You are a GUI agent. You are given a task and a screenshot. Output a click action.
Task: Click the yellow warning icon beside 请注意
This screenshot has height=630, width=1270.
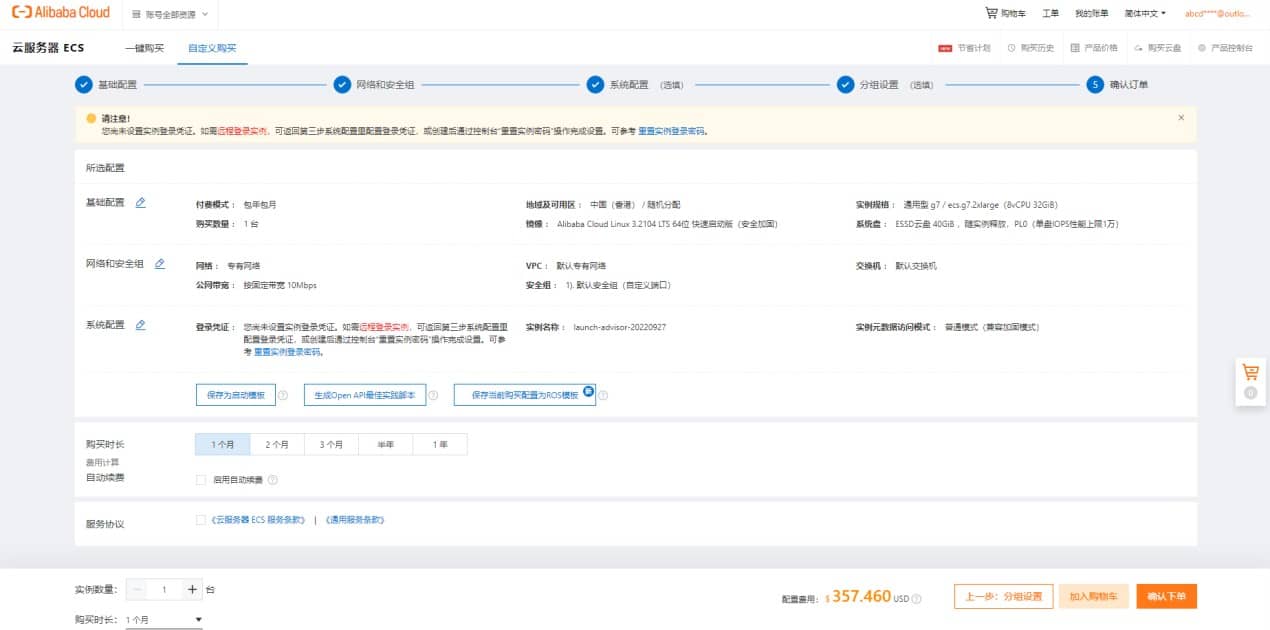coord(91,118)
